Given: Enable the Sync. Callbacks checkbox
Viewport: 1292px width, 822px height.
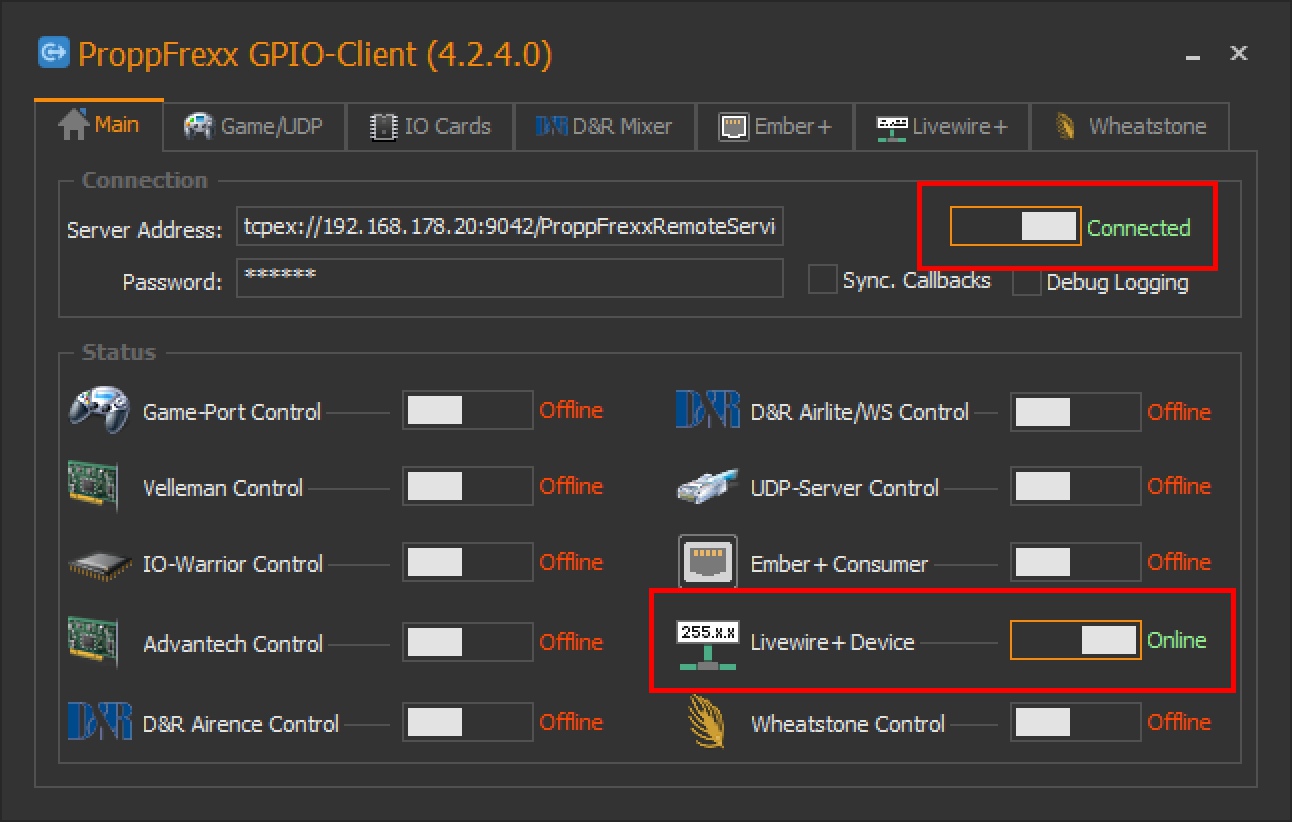Looking at the screenshot, I should pyautogui.click(x=822, y=280).
